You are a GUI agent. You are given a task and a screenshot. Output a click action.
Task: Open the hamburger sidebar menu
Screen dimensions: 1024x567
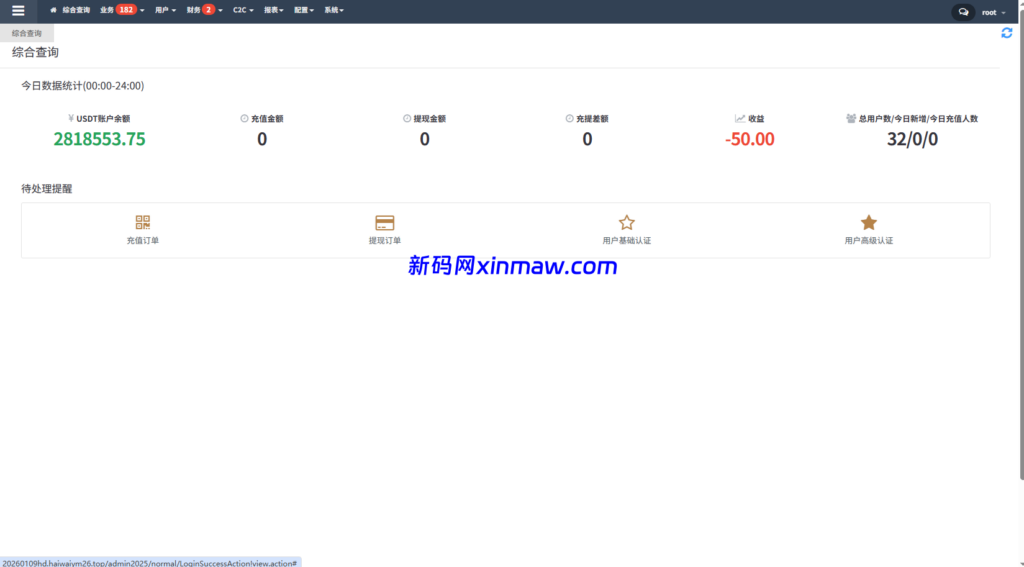coord(18,11)
